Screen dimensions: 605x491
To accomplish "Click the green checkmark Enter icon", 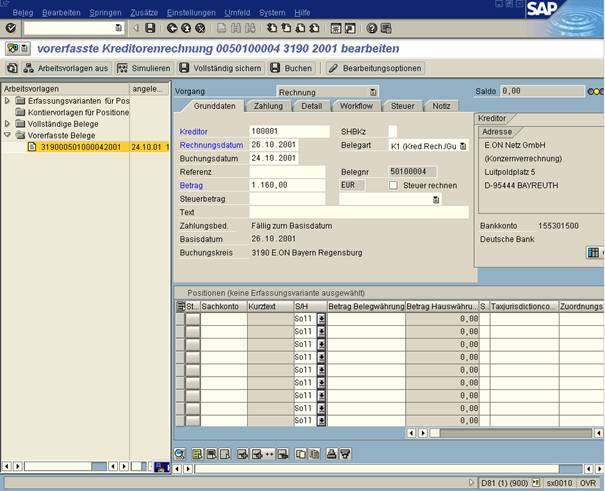I will point(11,28).
